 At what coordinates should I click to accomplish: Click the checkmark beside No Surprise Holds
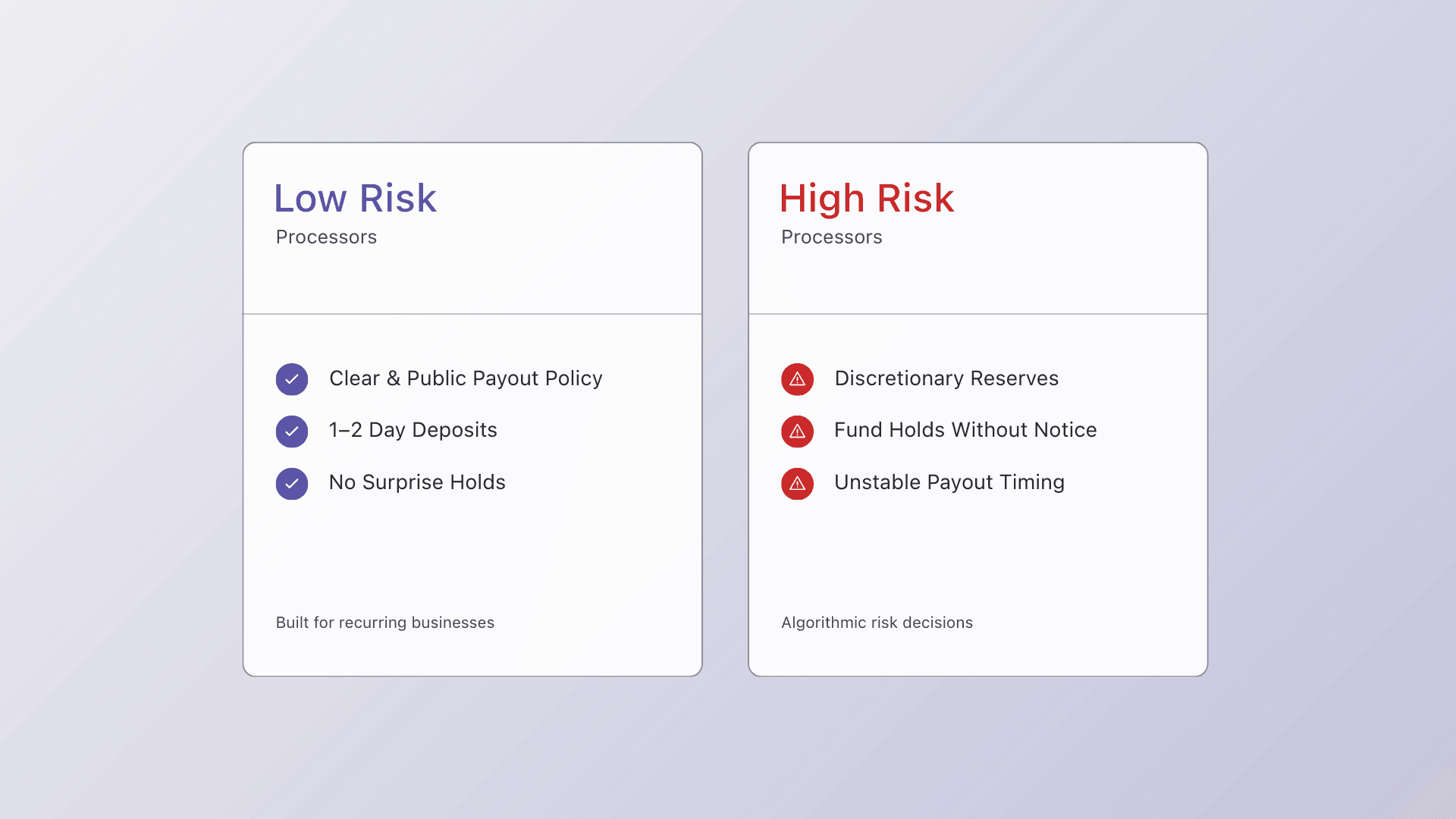[x=292, y=484]
